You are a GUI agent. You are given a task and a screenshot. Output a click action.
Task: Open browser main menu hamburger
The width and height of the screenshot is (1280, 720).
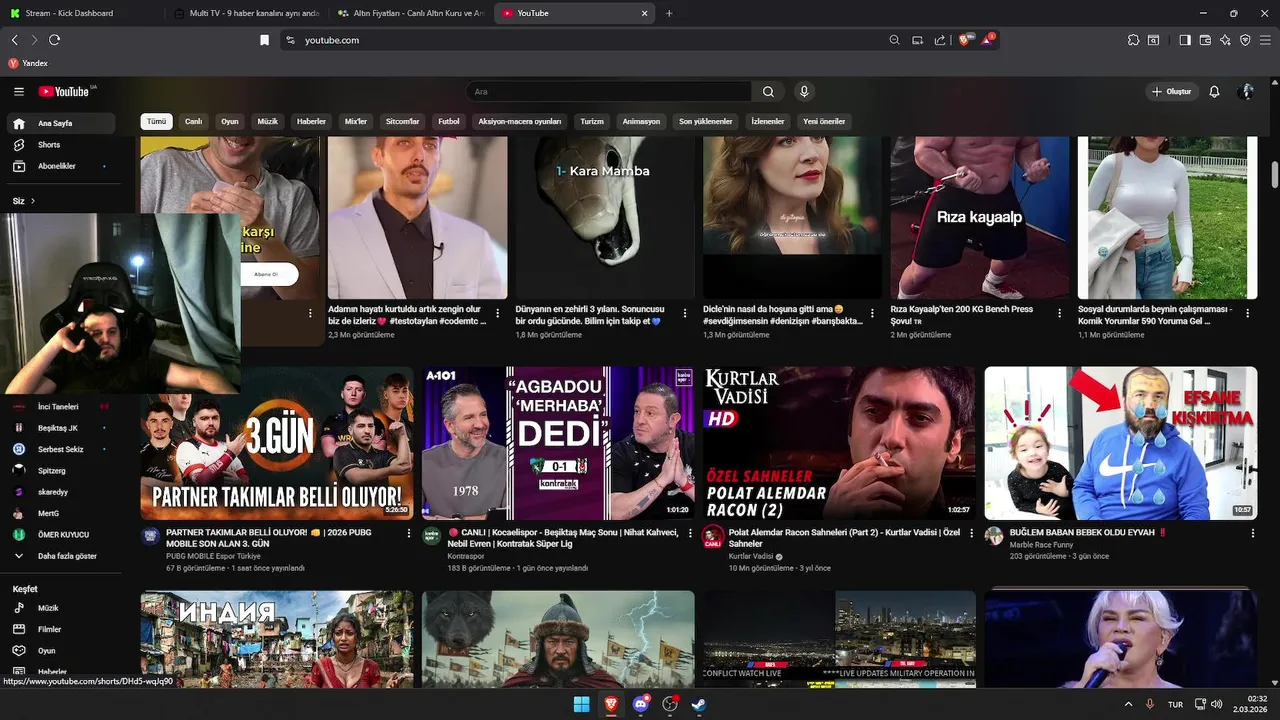pos(1266,40)
